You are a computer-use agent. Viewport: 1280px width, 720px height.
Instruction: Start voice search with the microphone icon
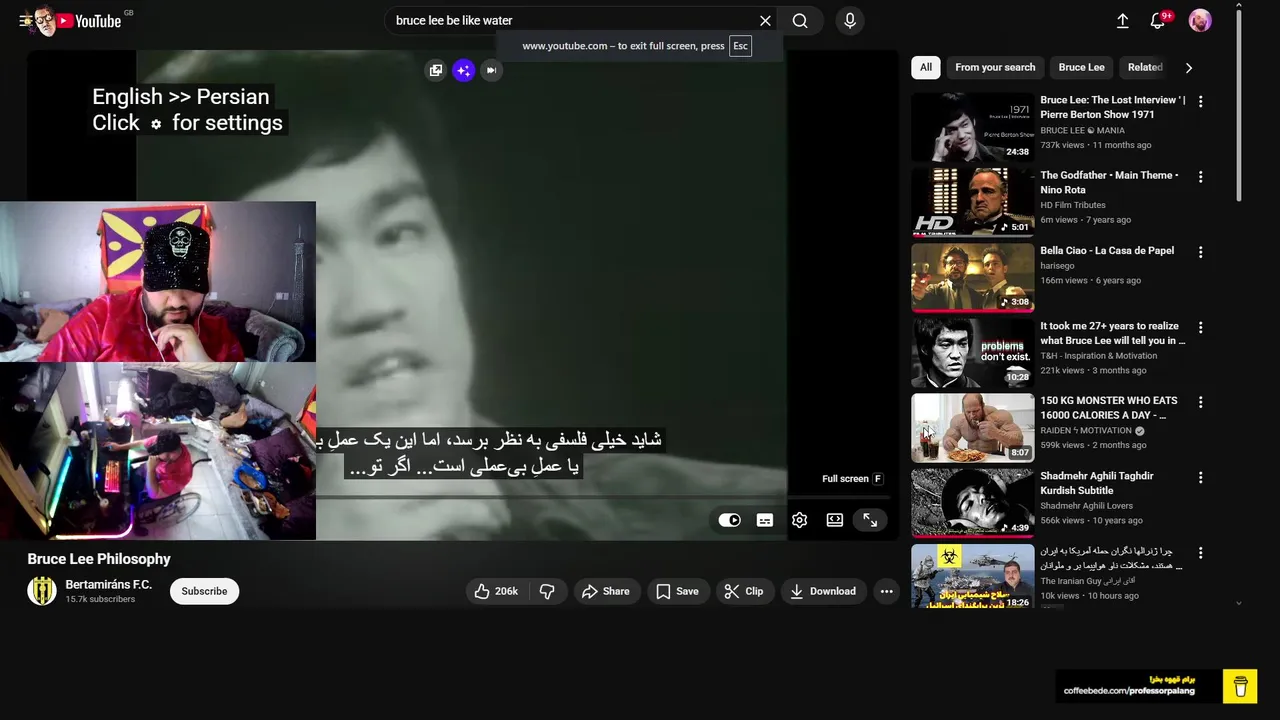(x=849, y=21)
